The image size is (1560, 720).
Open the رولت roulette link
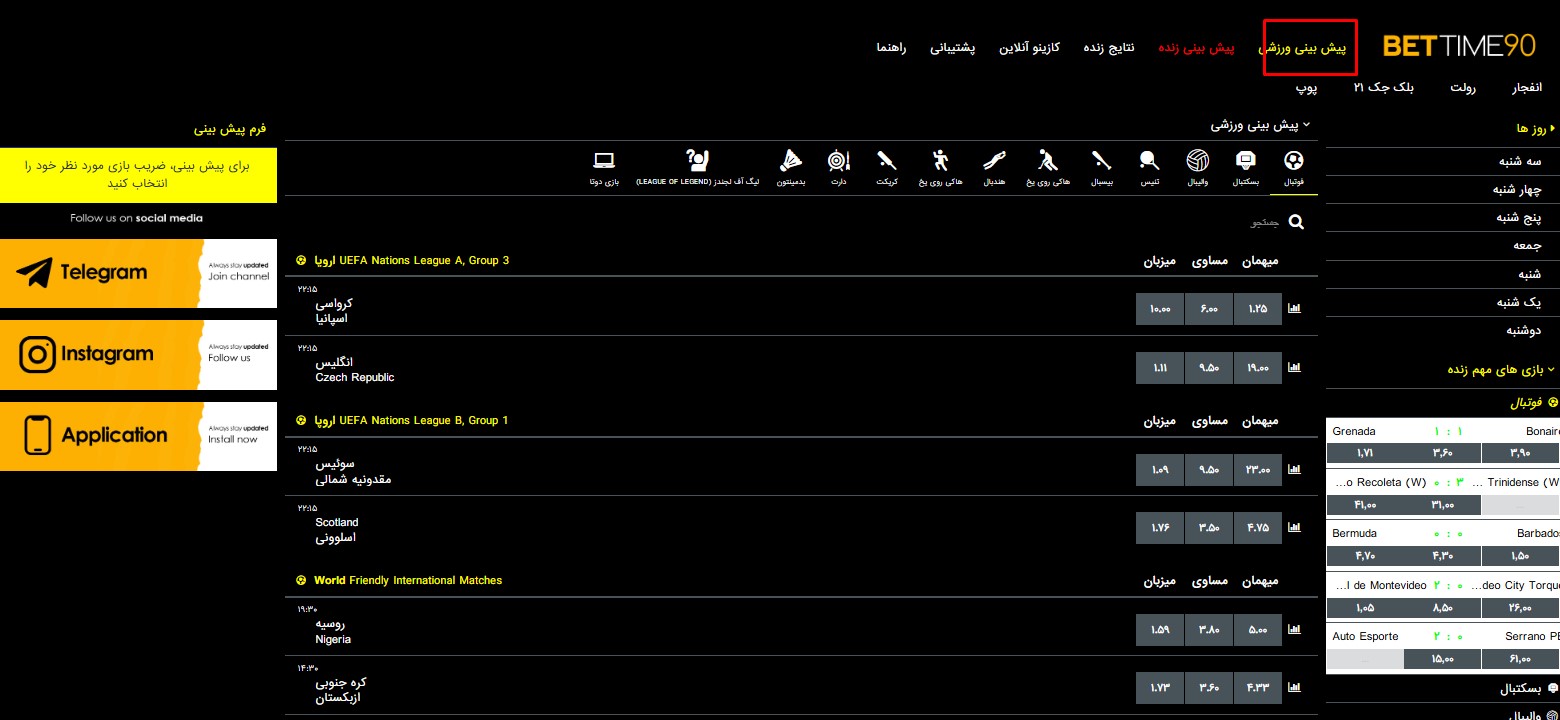click(x=1464, y=88)
